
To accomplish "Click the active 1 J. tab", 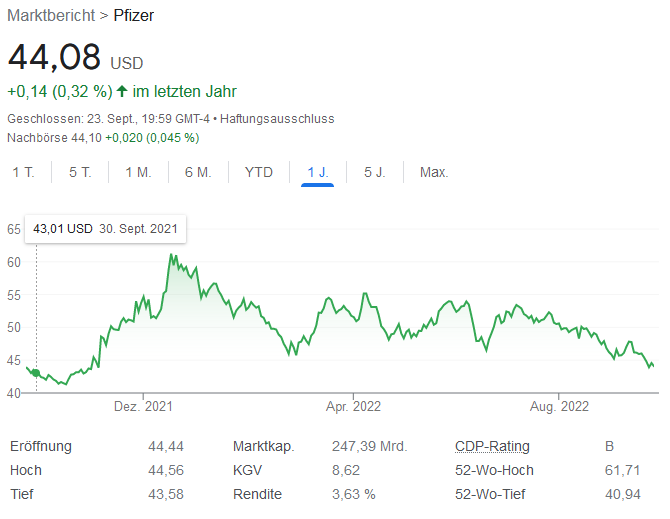I will click(x=317, y=172).
